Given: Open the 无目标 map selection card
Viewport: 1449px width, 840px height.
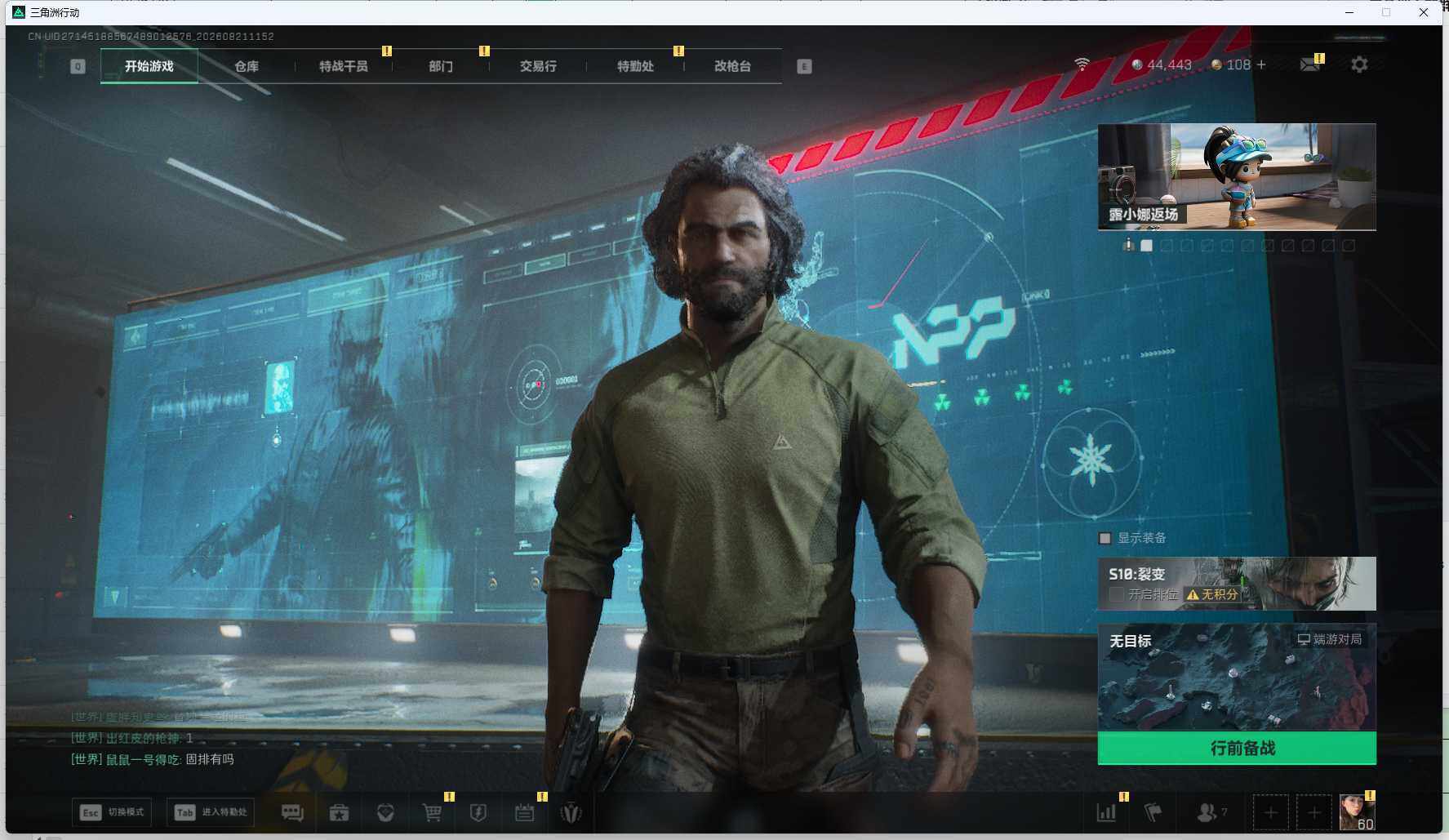Looking at the screenshot, I should coord(1237,678).
